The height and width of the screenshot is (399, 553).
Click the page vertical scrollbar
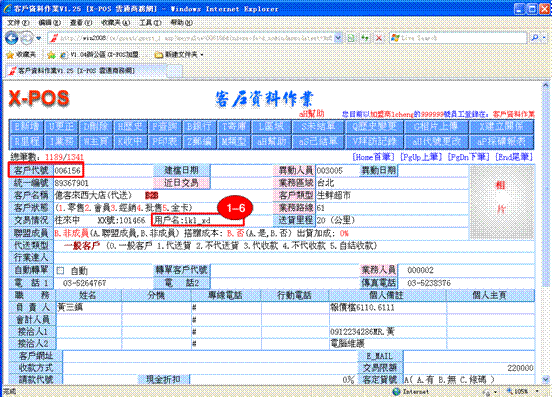546,233
